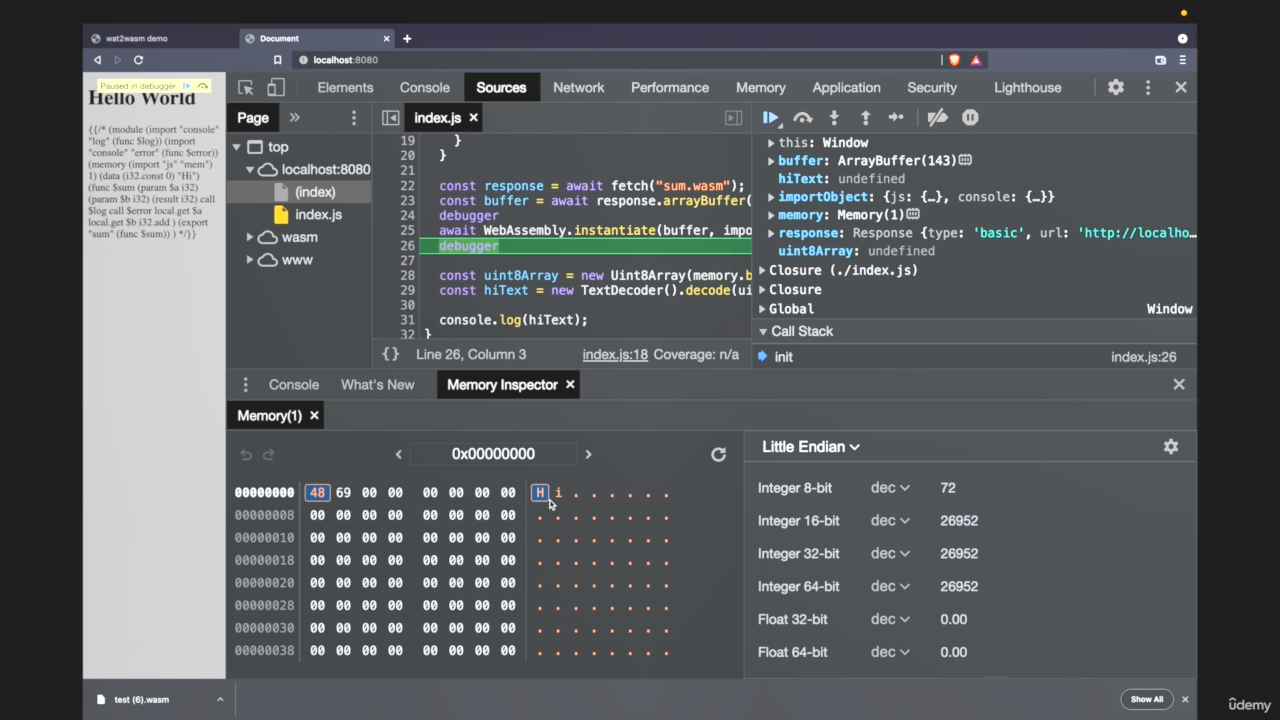The image size is (1280, 720).
Task: Switch to the Network tab
Action: pos(578,88)
